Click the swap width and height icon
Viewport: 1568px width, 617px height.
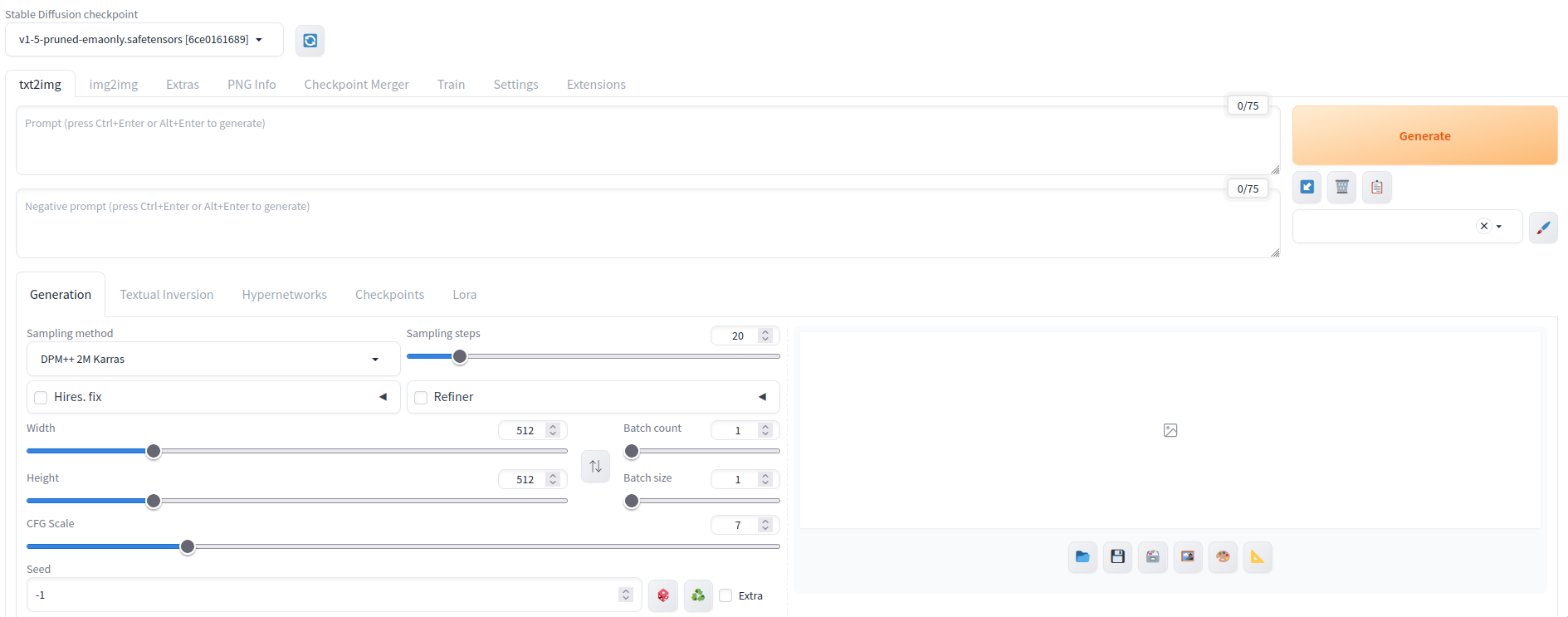[x=595, y=466]
